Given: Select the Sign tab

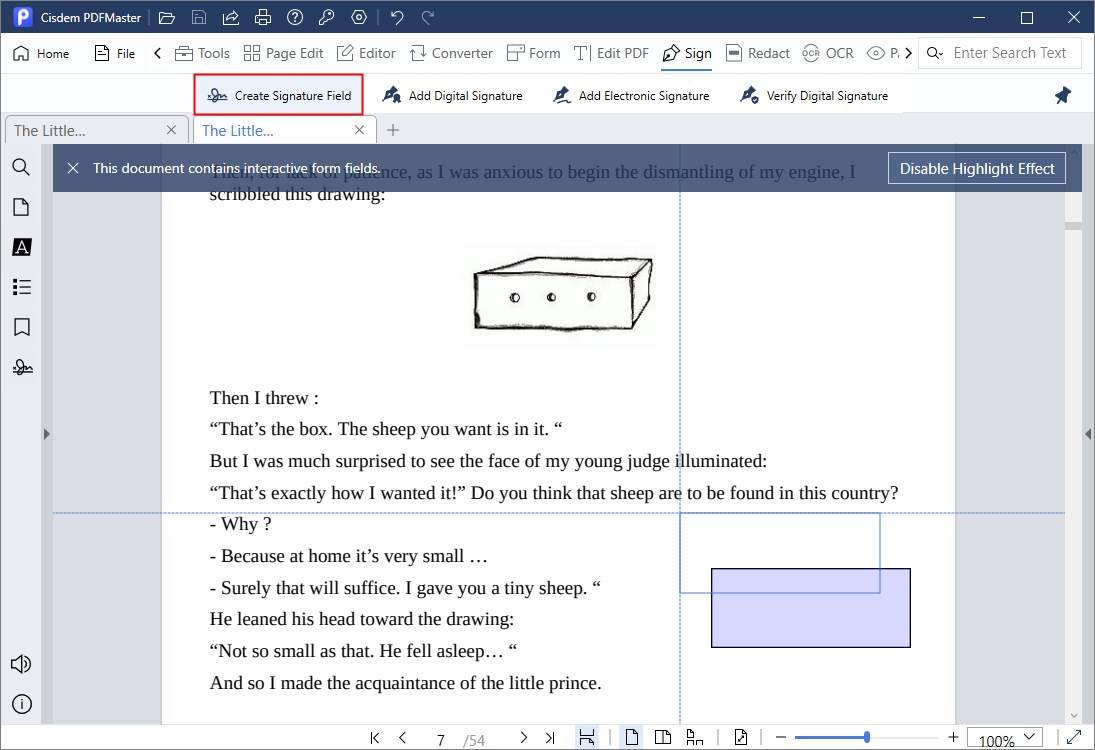Looking at the screenshot, I should click(687, 53).
